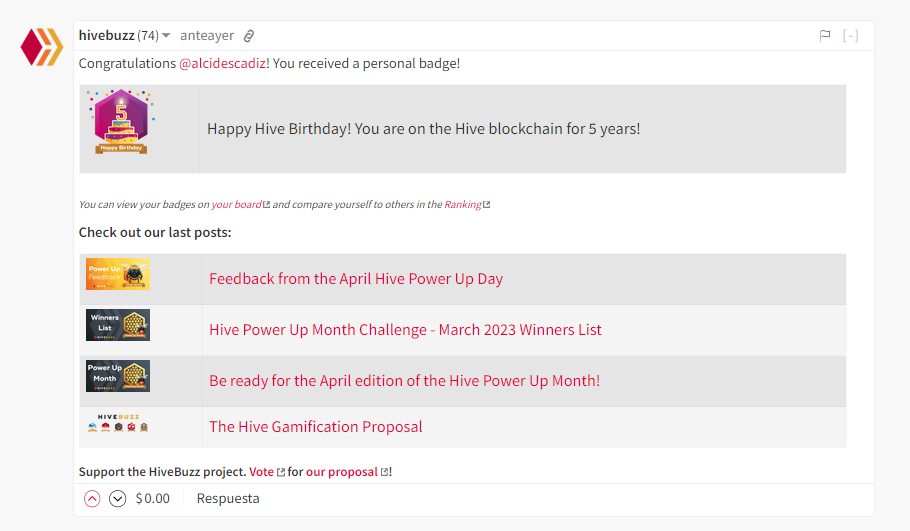This screenshot has width=910, height=531.
Task: Open the Power Up Month post thumbnail
Action: [118, 376]
